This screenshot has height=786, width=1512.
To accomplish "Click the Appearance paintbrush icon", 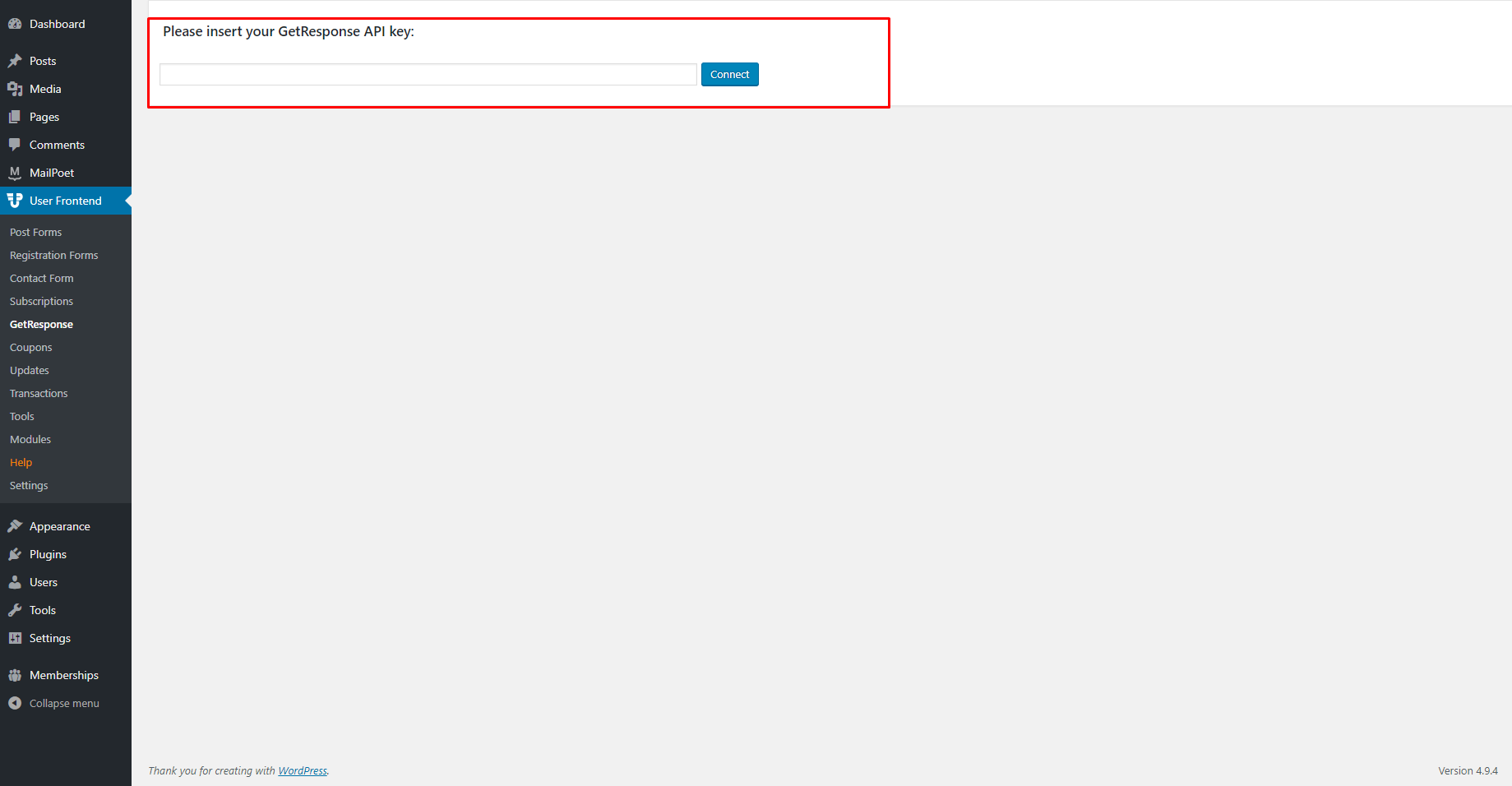I will point(15,526).
